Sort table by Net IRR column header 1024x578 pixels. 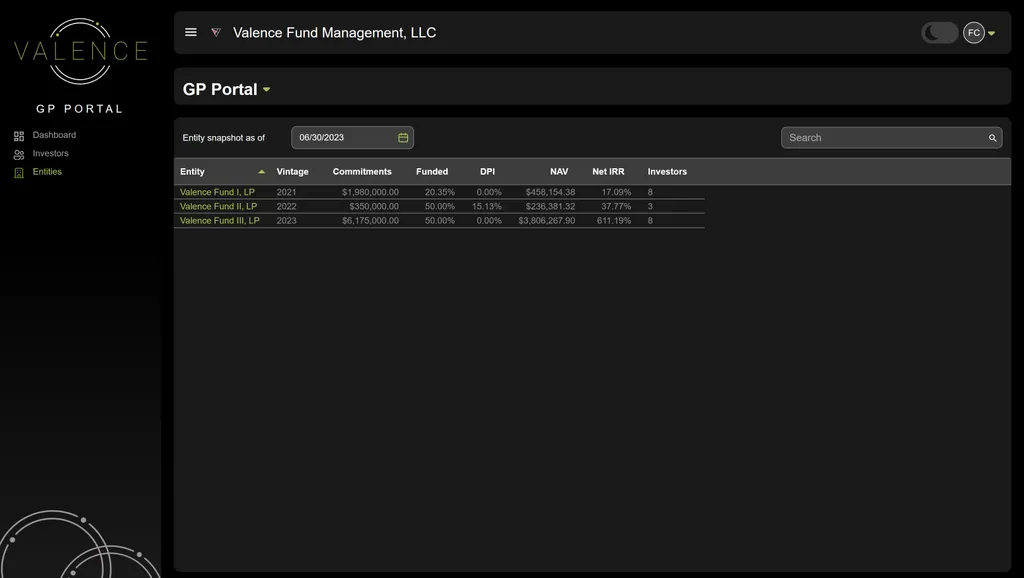608,172
